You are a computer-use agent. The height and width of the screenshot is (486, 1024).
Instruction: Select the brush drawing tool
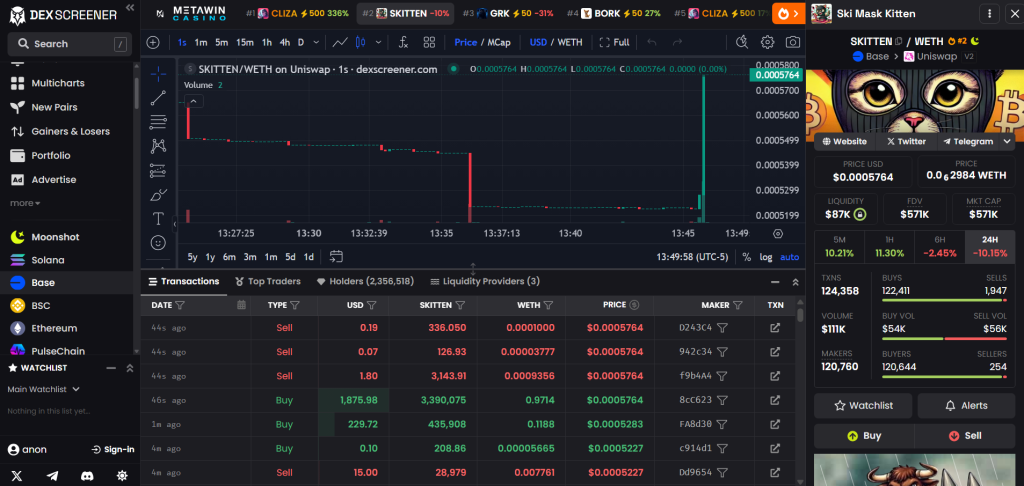point(158,195)
